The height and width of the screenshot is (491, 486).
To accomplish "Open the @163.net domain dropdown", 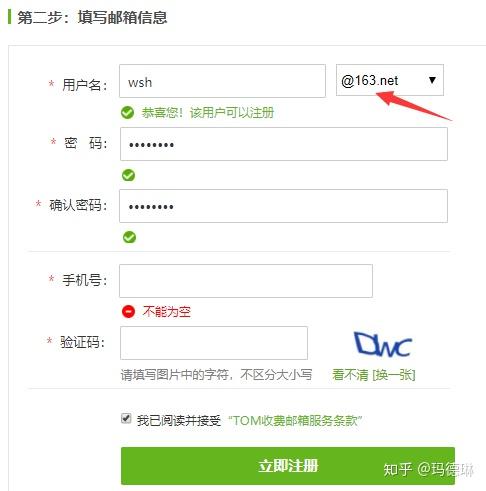I will pyautogui.click(x=390, y=80).
